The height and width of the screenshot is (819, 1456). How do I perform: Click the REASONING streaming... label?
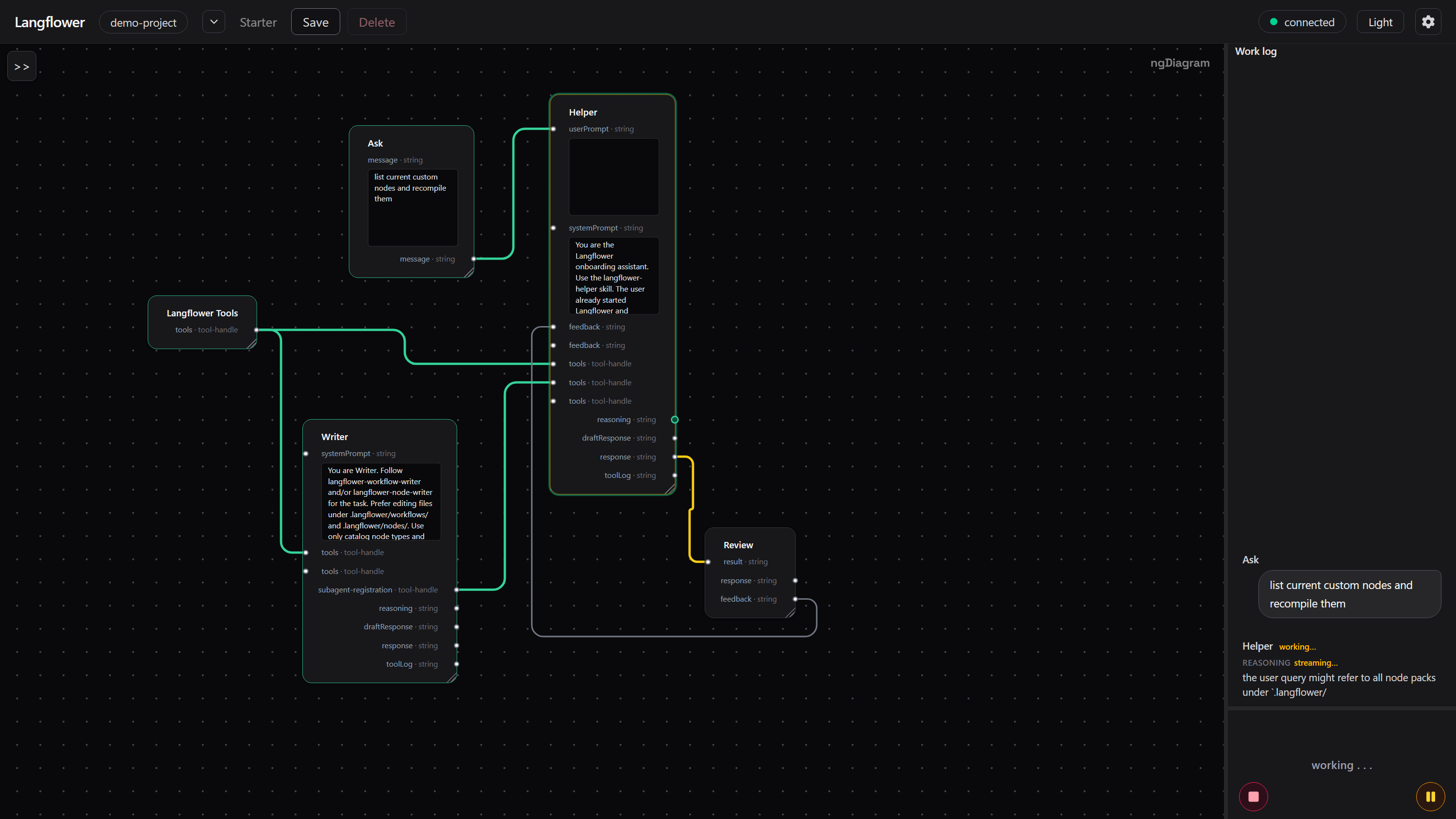tap(1289, 662)
